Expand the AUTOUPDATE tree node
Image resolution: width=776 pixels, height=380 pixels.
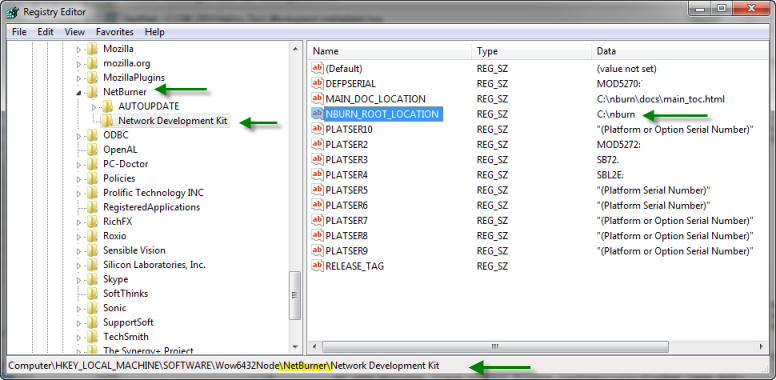[x=95, y=107]
